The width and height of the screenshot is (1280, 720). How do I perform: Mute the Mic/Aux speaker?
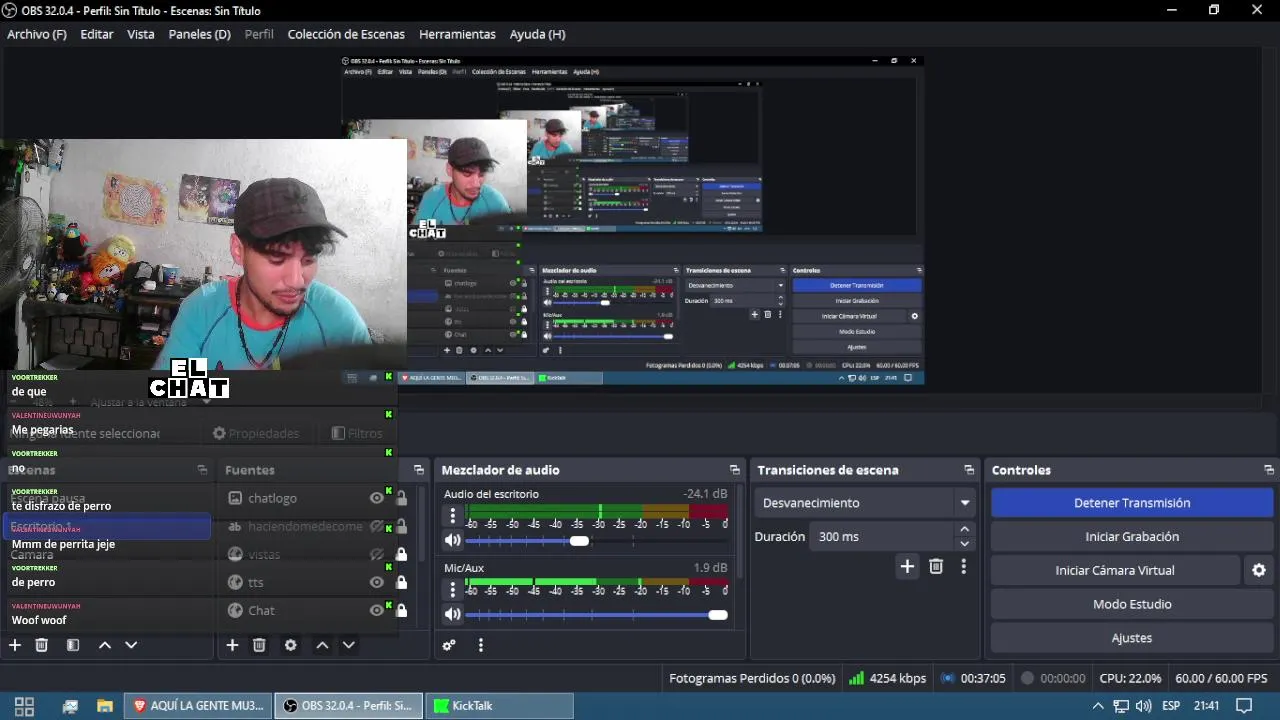[453, 614]
